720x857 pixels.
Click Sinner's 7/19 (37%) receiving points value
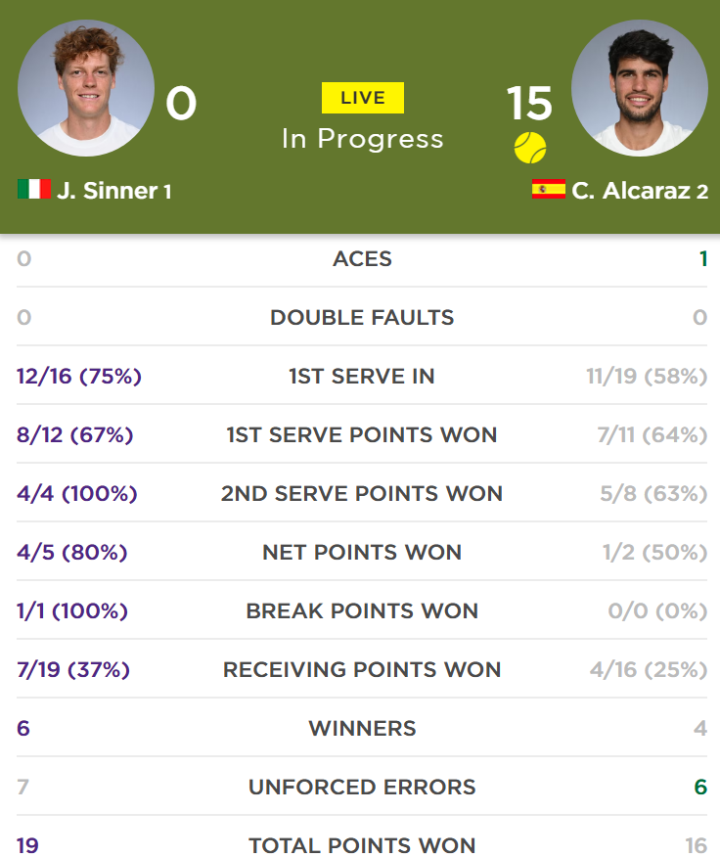pos(73,670)
